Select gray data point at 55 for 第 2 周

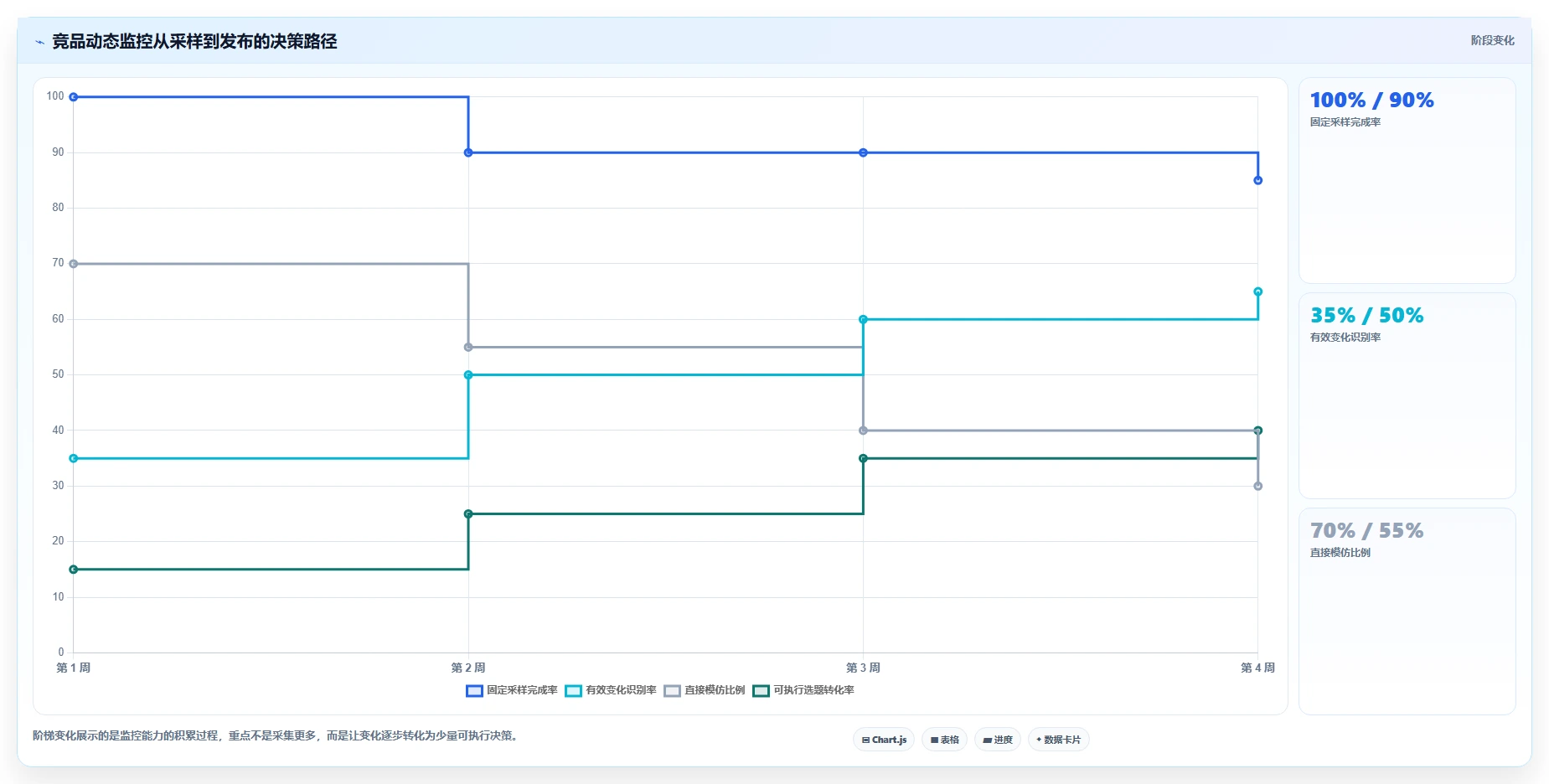point(468,347)
